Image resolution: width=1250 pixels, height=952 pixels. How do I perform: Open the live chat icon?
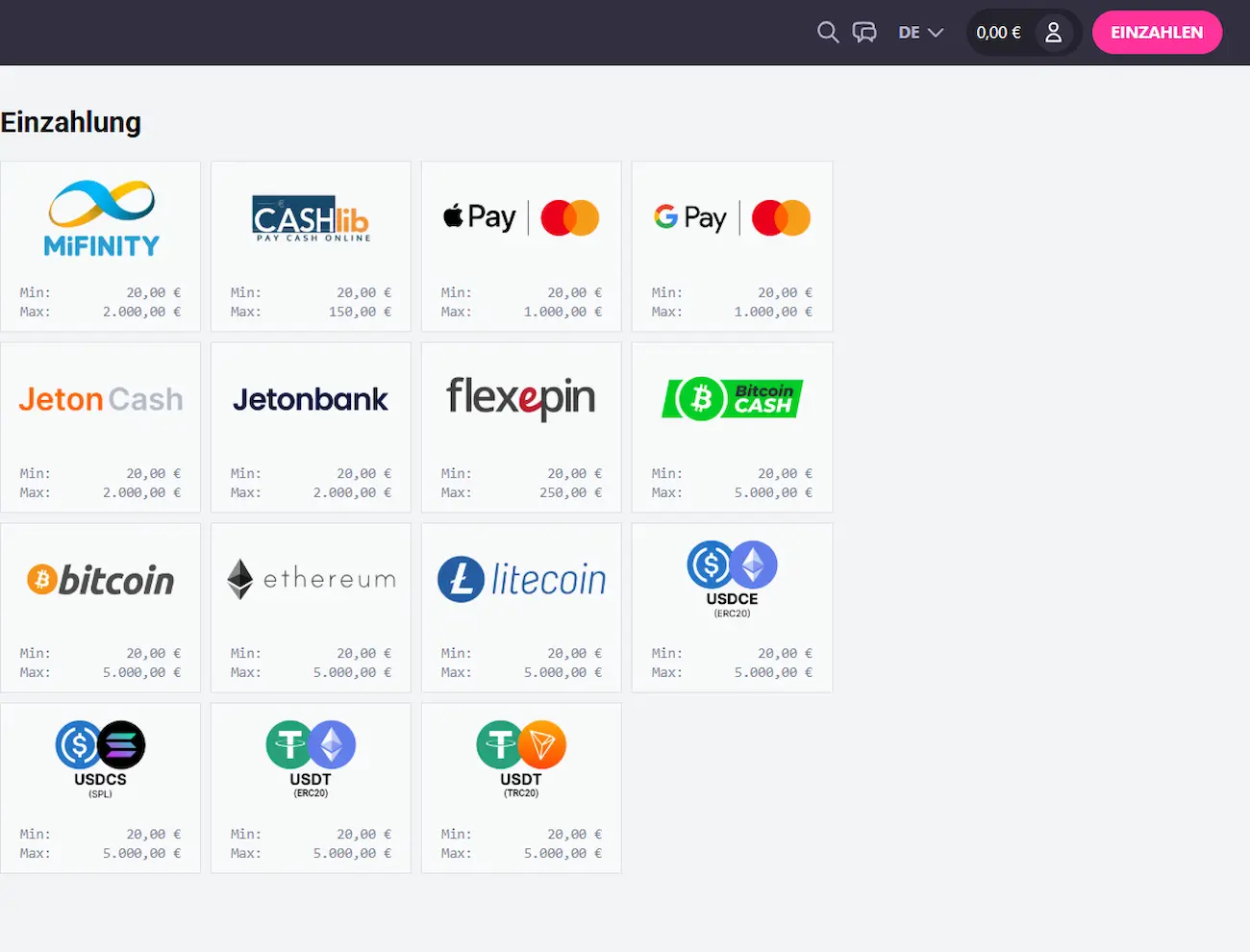(864, 33)
